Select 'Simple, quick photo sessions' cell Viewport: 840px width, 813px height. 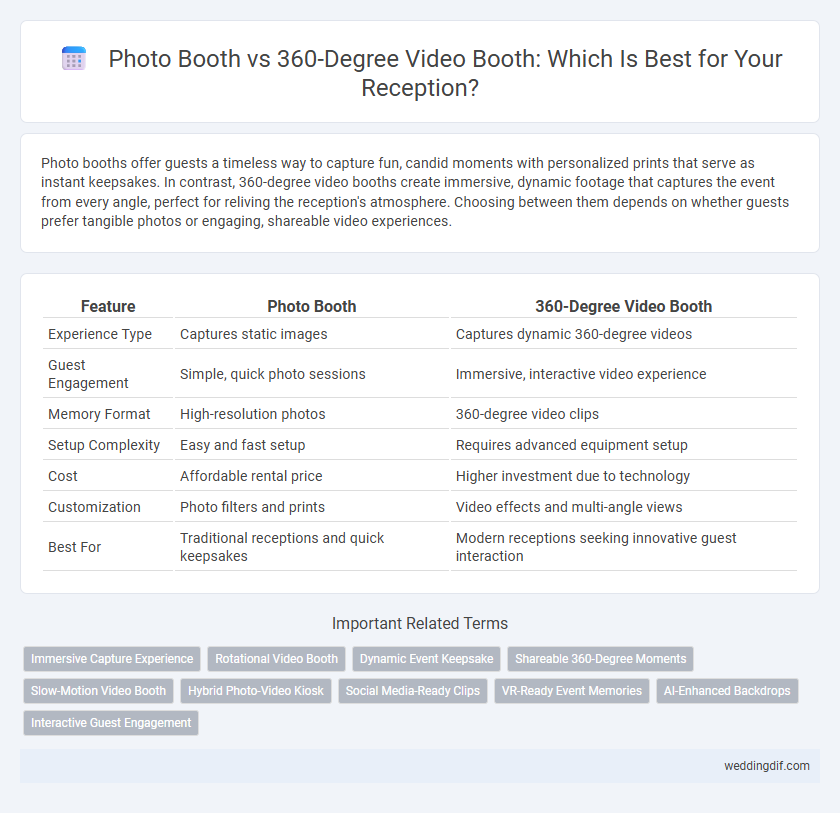pos(312,374)
